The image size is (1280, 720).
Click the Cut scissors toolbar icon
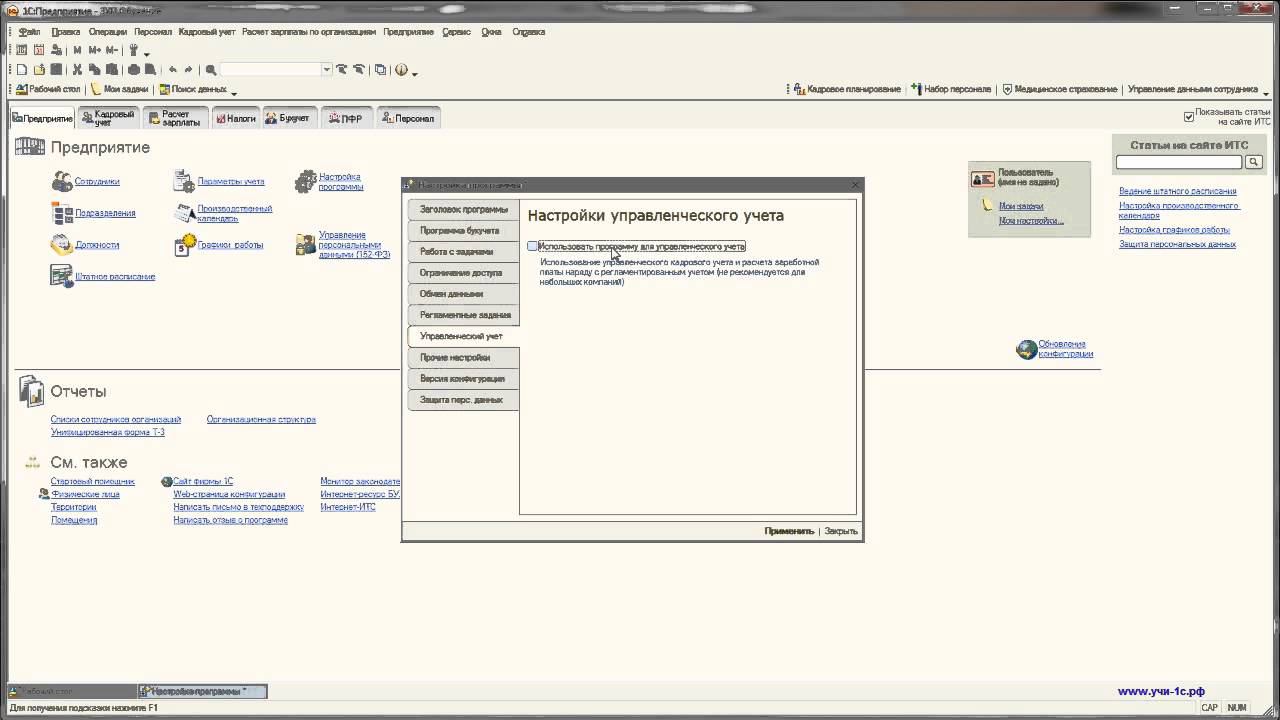(x=78, y=70)
